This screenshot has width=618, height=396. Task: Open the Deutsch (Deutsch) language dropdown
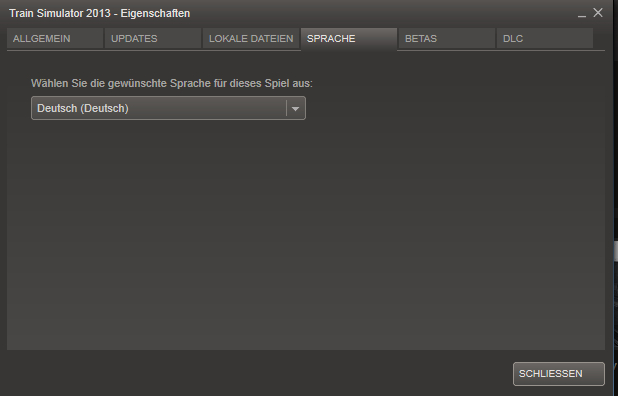[168, 108]
